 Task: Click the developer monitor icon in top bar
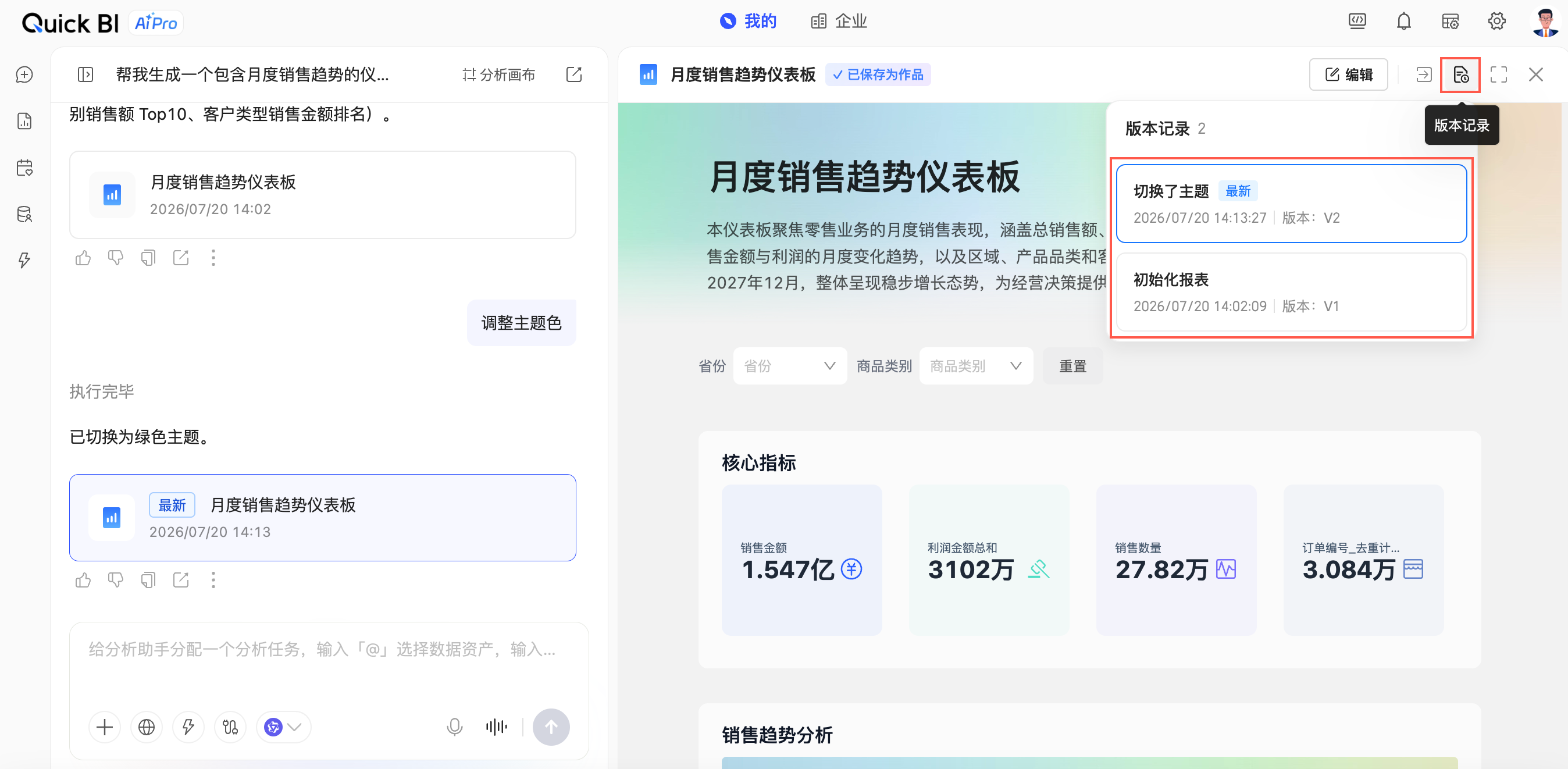[1357, 22]
